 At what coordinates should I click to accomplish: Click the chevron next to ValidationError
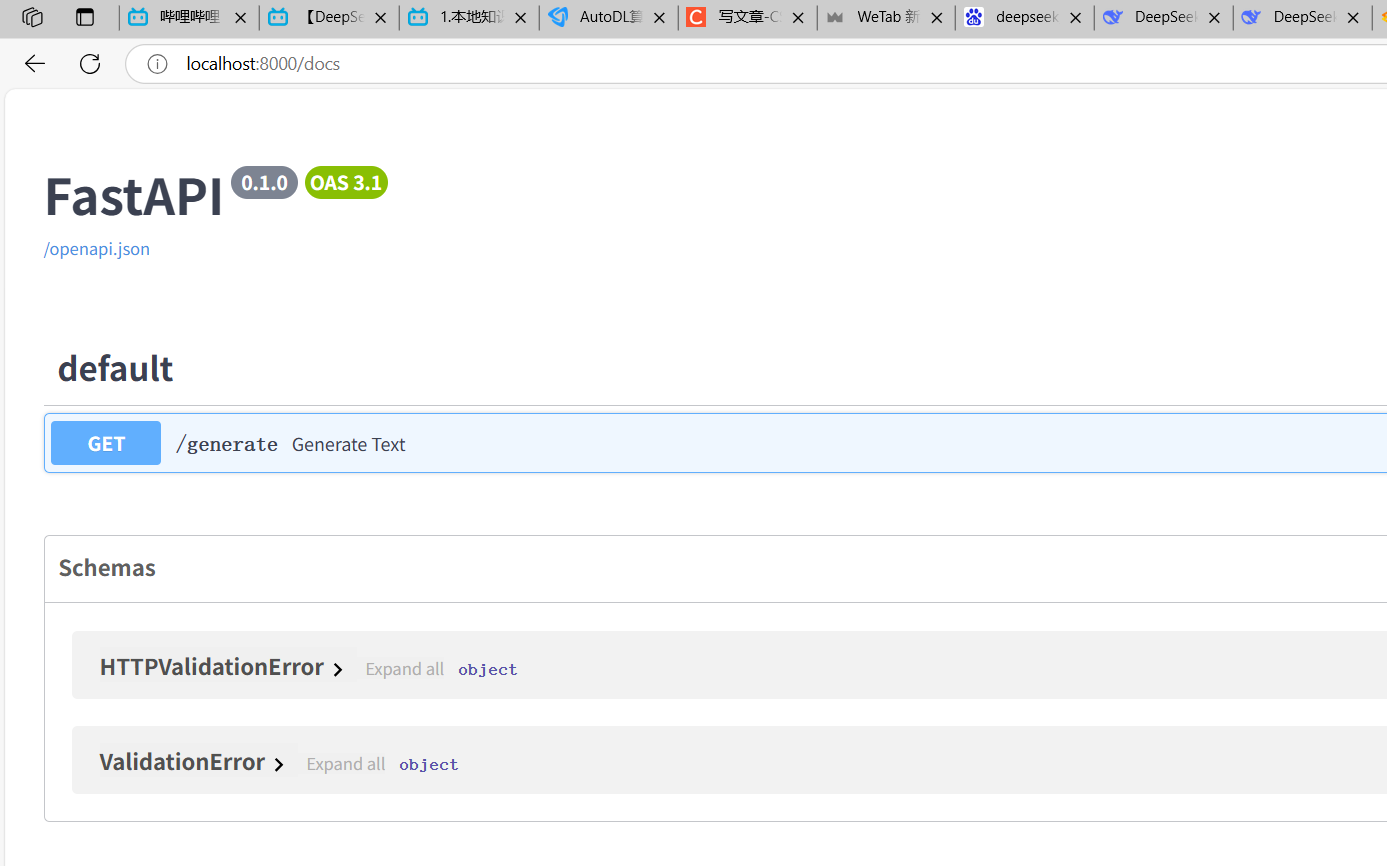click(x=279, y=764)
